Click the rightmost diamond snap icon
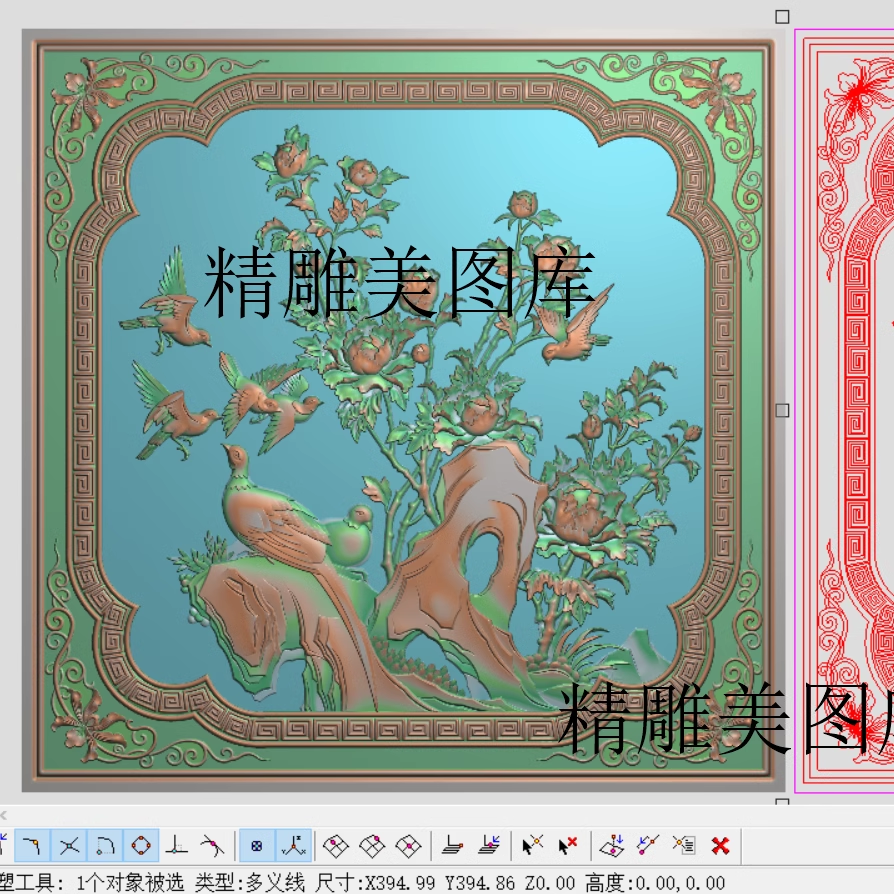894x894 pixels. click(x=408, y=845)
